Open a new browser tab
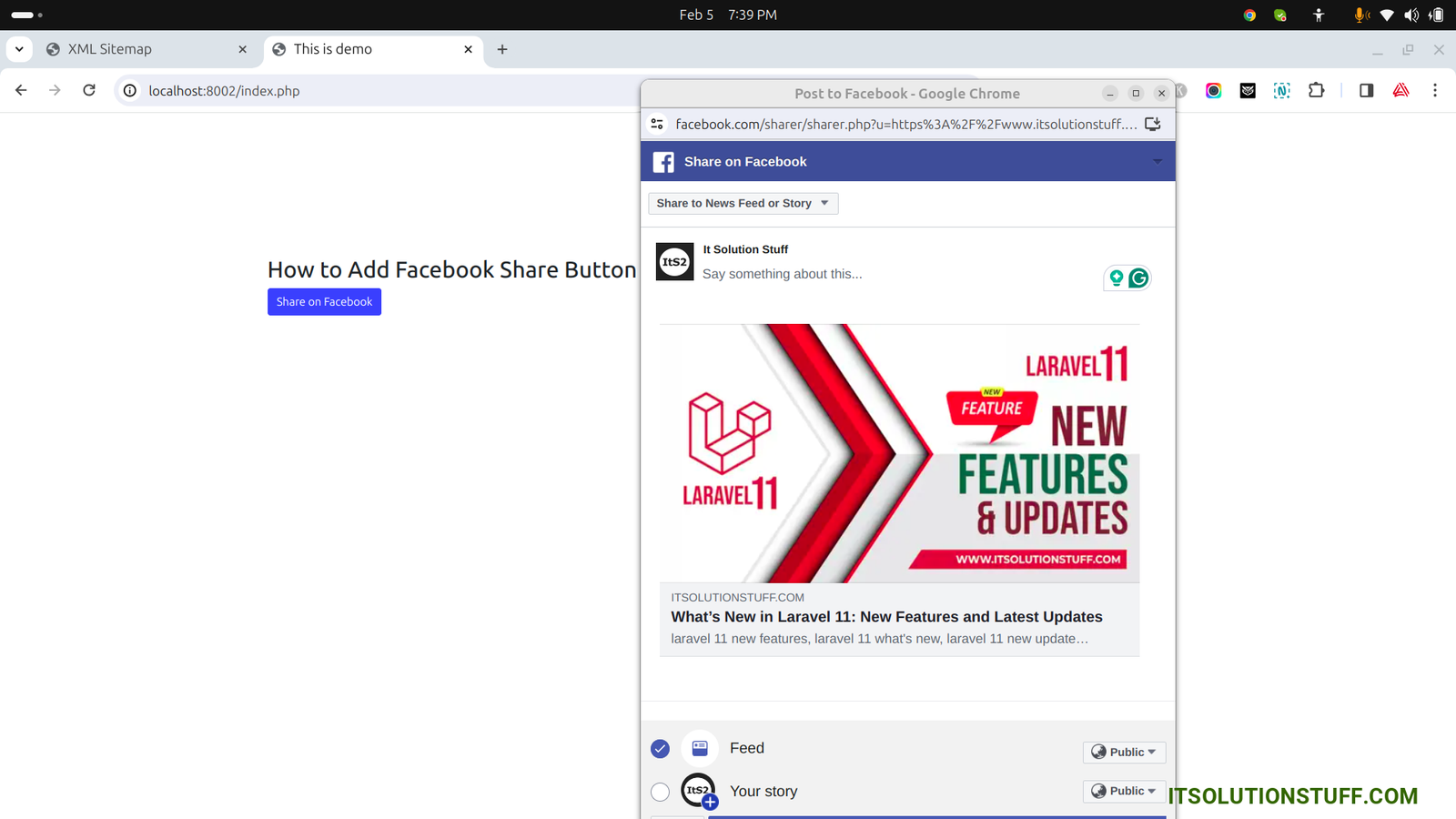Image resolution: width=1456 pixels, height=819 pixels. [x=502, y=49]
